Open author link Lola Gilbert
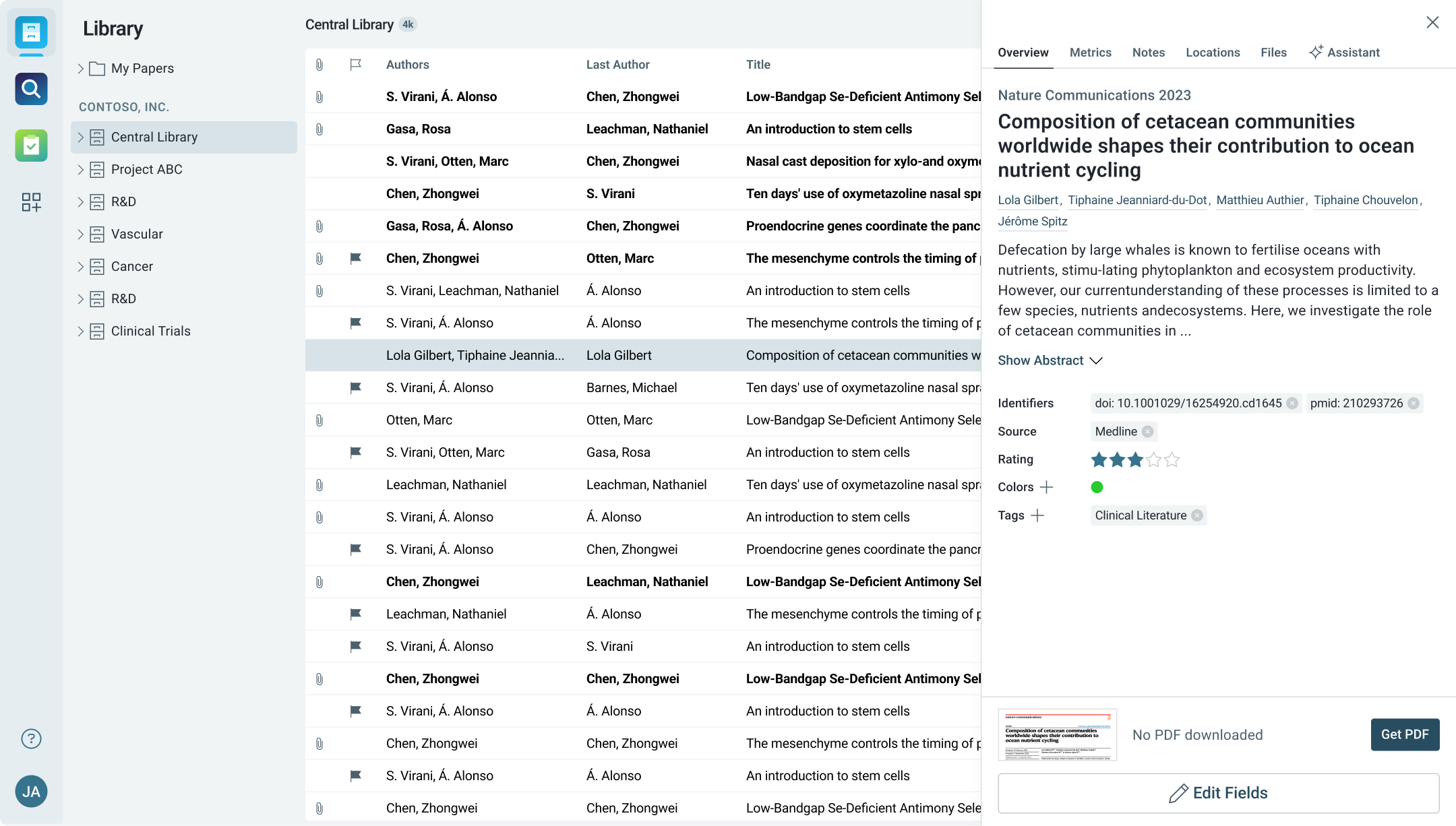 (x=1028, y=200)
